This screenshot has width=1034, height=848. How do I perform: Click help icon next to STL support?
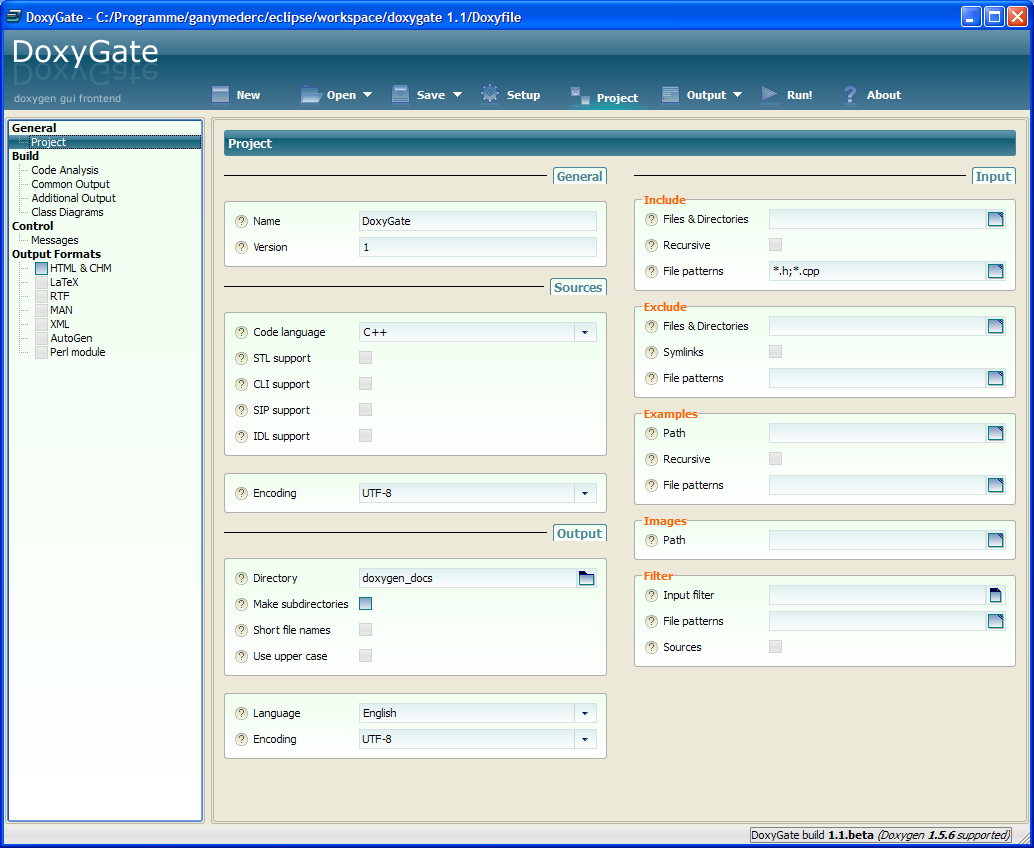(241, 358)
